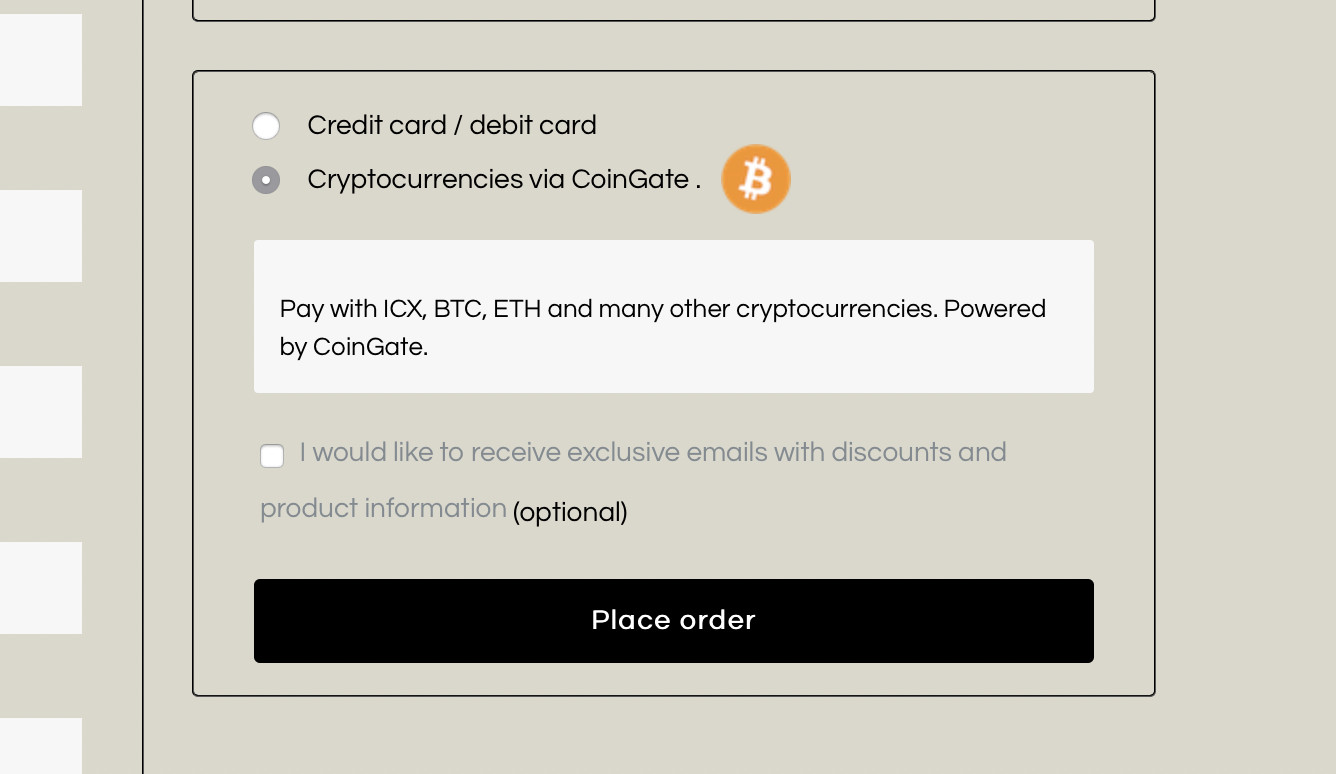Click the "product information" label text
This screenshot has height=774, width=1336.
(x=383, y=508)
